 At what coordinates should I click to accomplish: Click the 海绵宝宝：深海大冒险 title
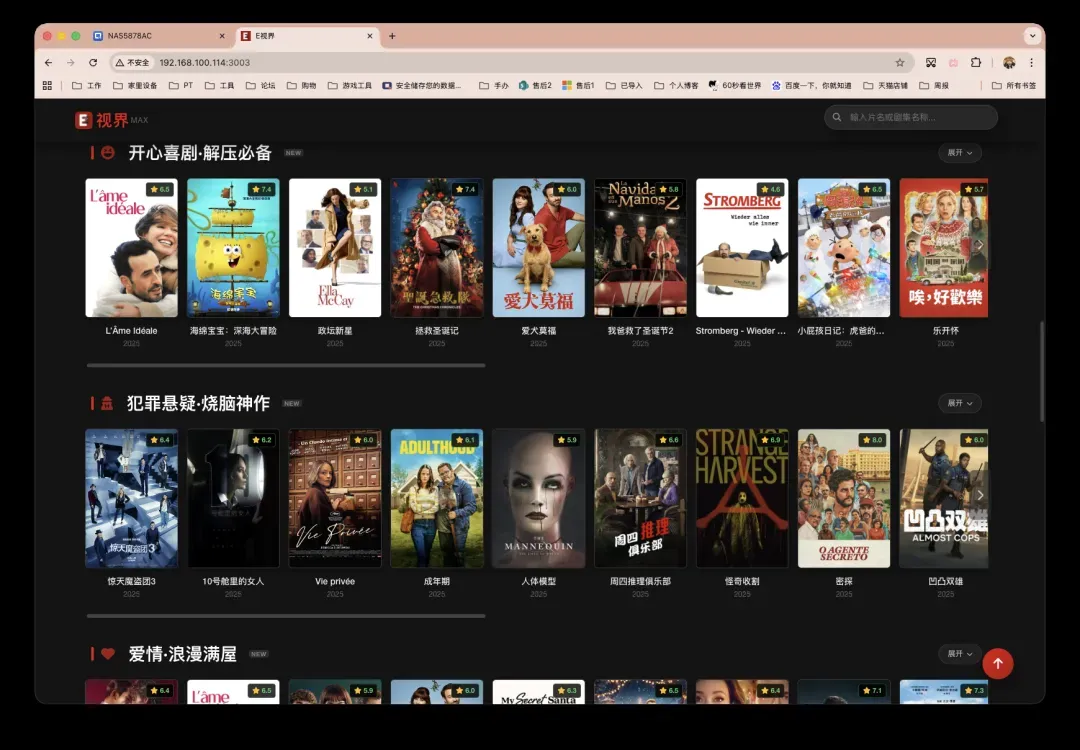(x=233, y=331)
